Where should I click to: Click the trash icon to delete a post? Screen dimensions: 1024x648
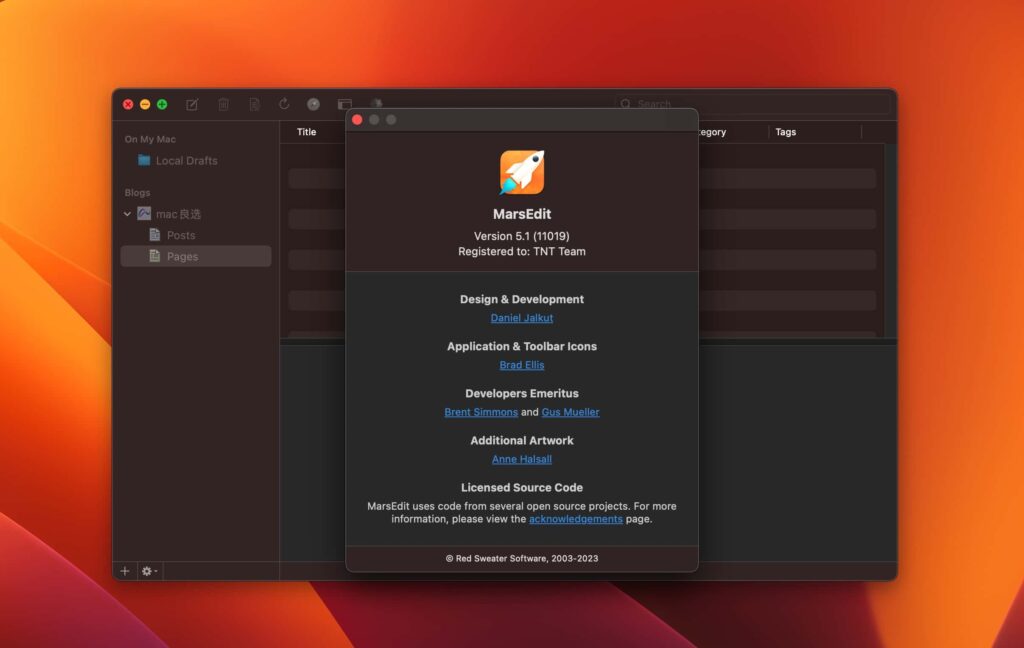(223, 104)
